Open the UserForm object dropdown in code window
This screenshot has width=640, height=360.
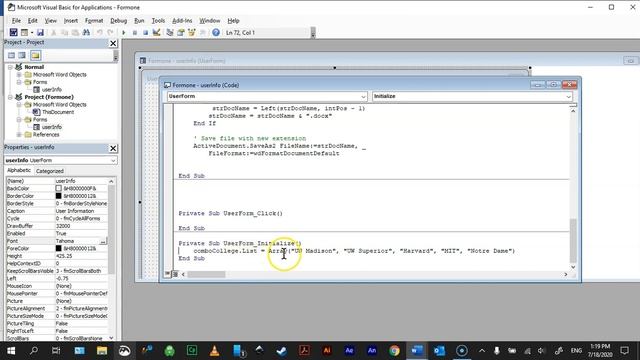tap(363, 97)
